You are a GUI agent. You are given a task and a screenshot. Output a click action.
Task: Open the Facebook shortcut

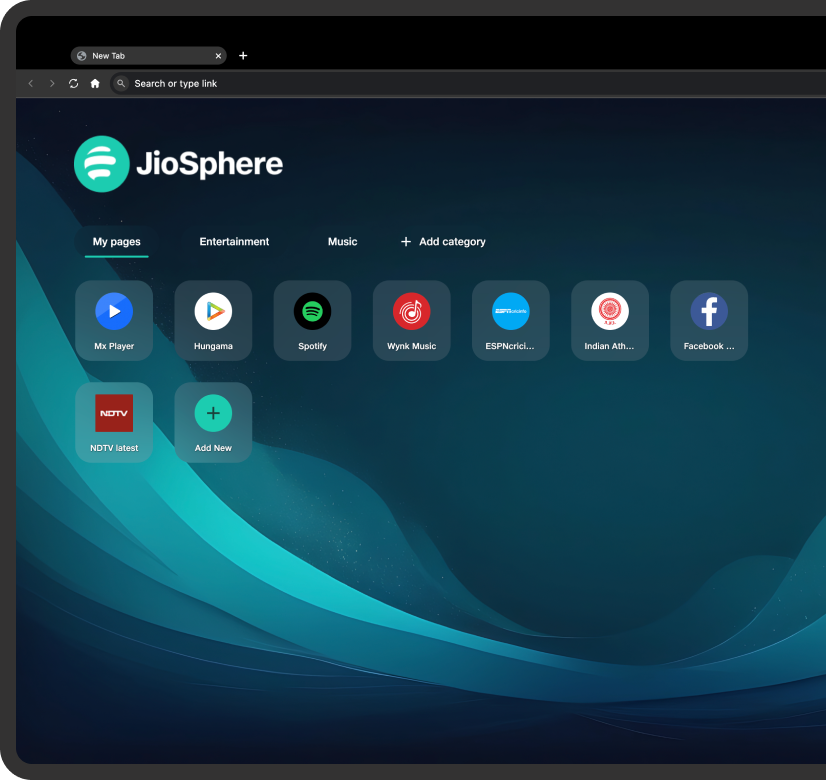click(x=709, y=320)
